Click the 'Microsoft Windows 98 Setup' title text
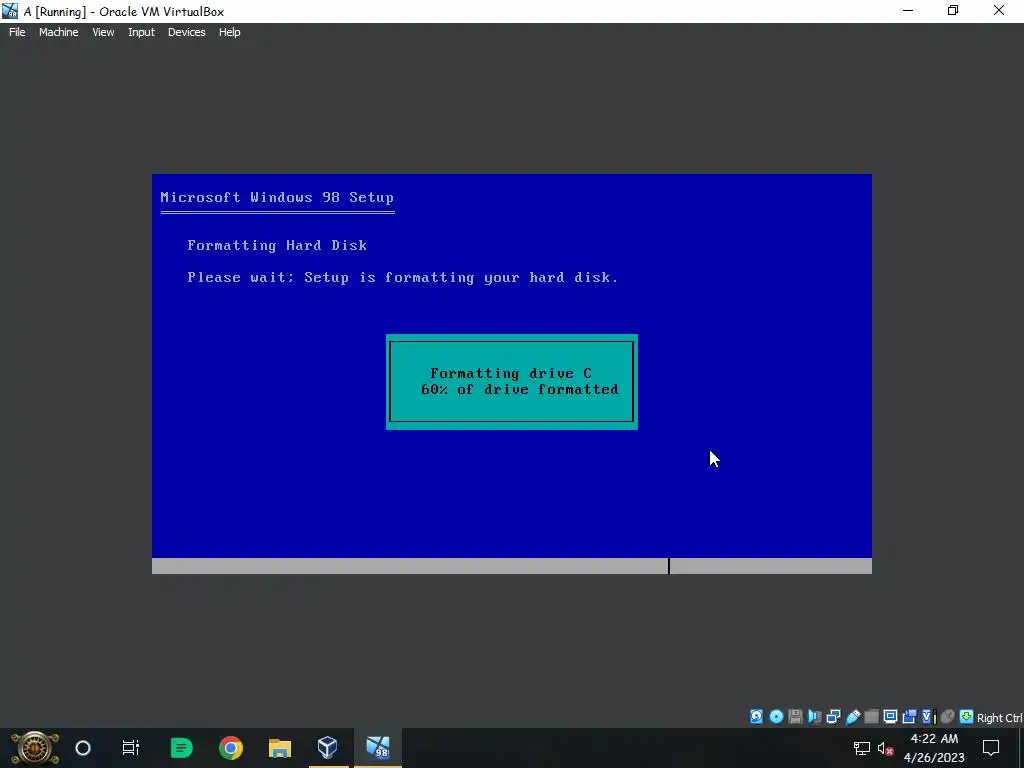The height and width of the screenshot is (768, 1024). tap(277, 197)
